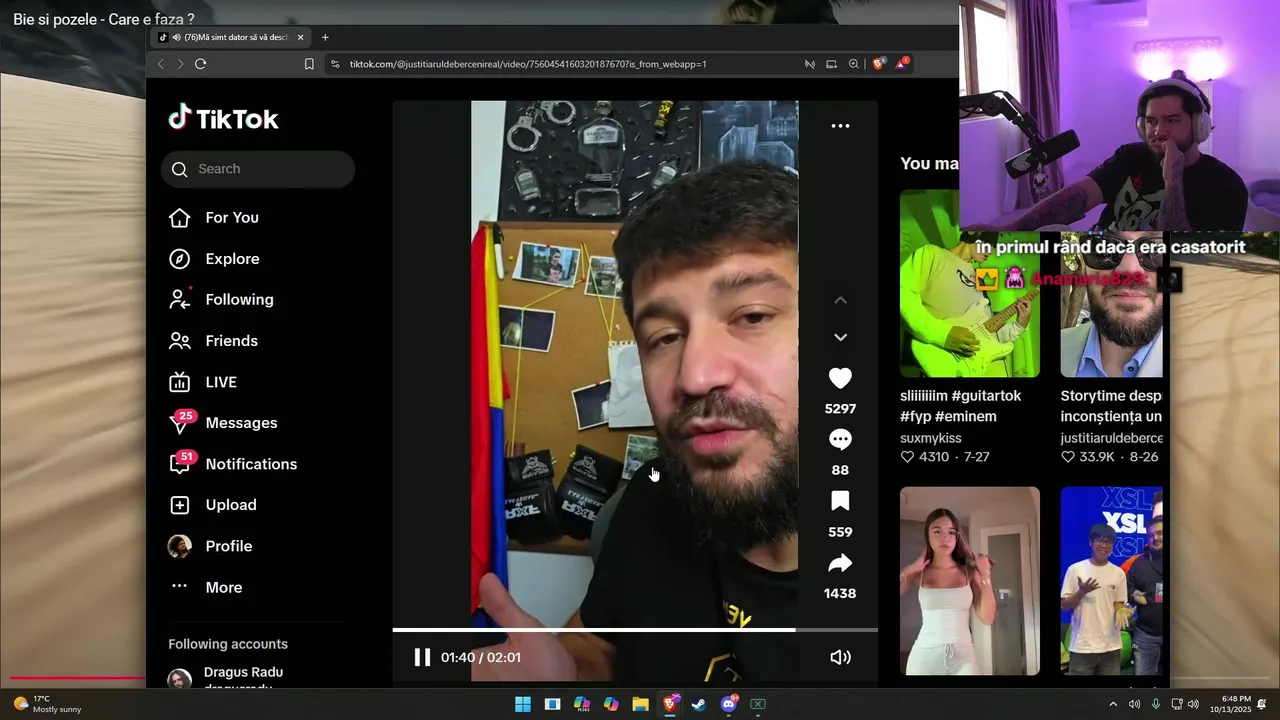Focus the TikTok Search field
Viewport: 1280px width, 720px height.
[x=258, y=169]
